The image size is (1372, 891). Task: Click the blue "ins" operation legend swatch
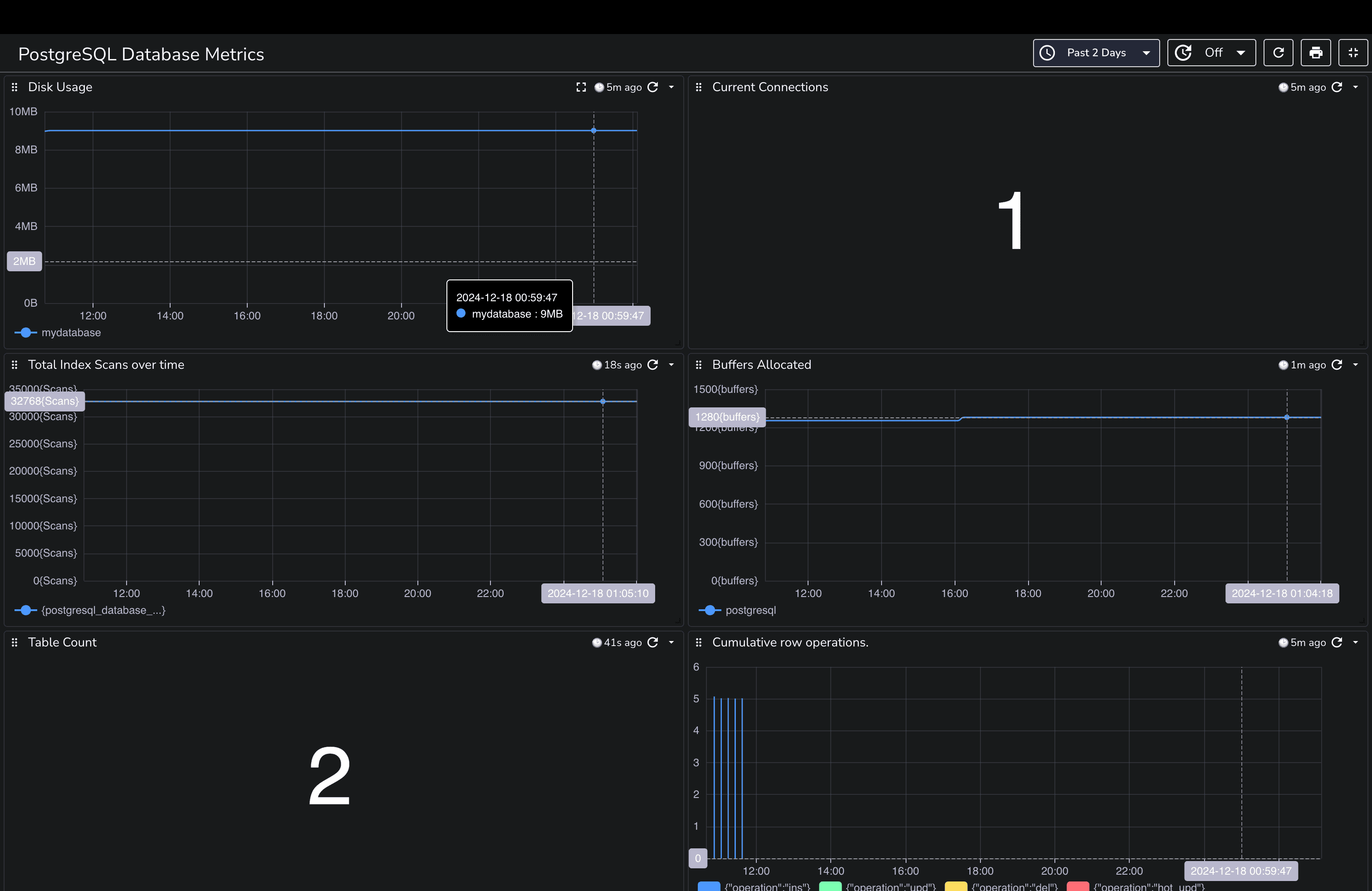point(709,886)
